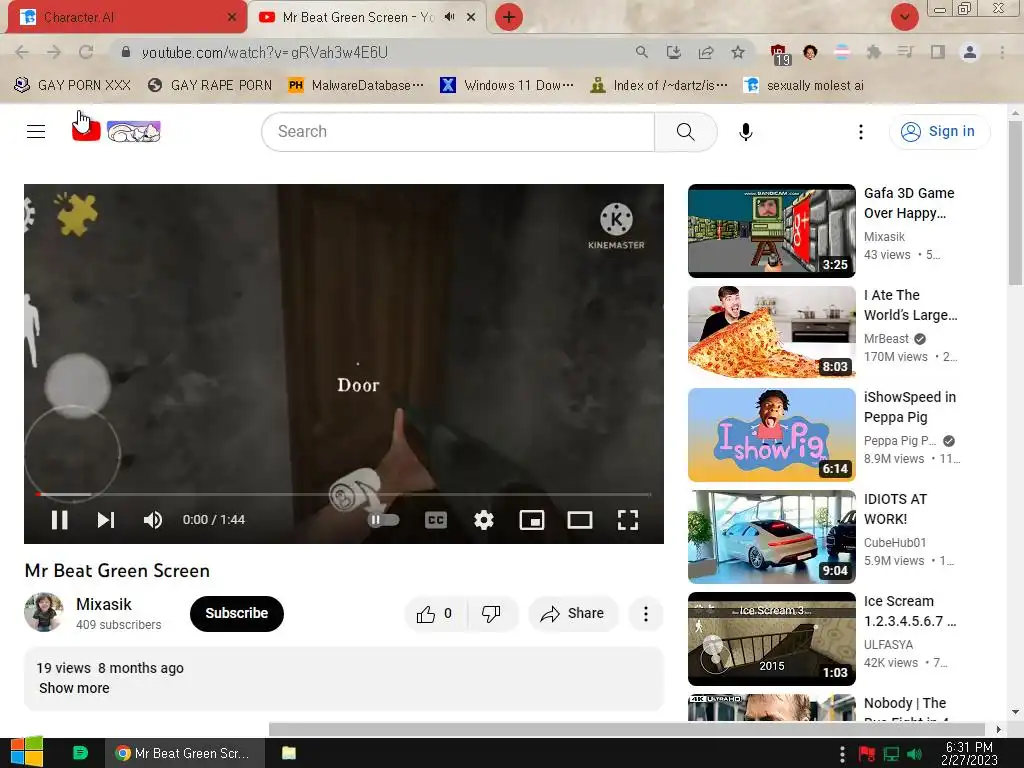The height and width of the screenshot is (768, 1024).
Task: Enable miniplayer mode
Action: pyautogui.click(x=532, y=520)
